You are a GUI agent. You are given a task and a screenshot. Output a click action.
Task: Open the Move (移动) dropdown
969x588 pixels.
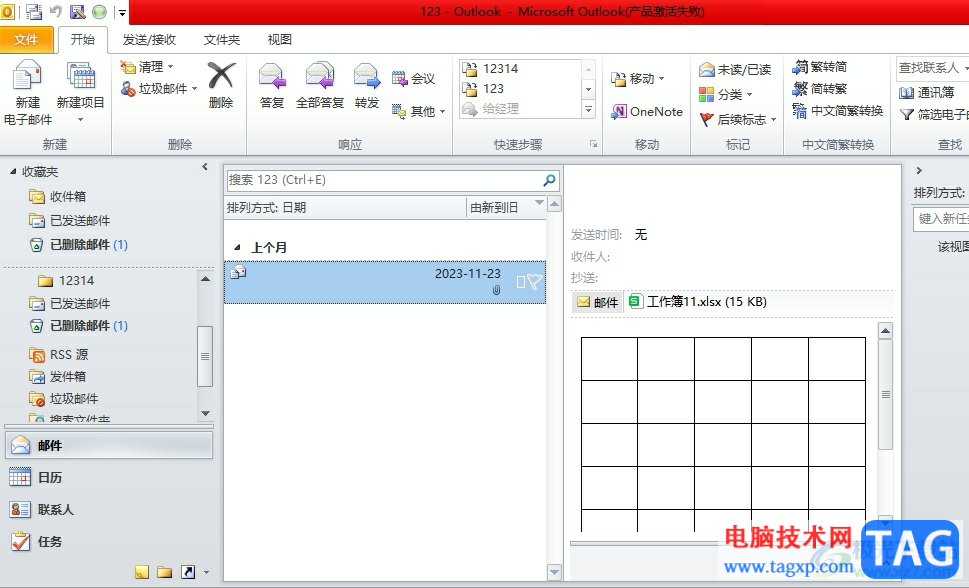point(638,79)
